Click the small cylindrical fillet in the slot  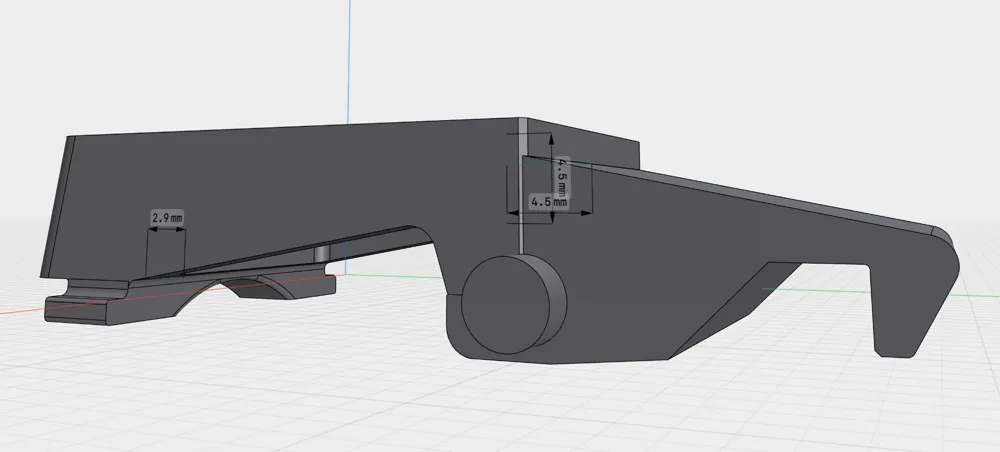click(322, 252)
